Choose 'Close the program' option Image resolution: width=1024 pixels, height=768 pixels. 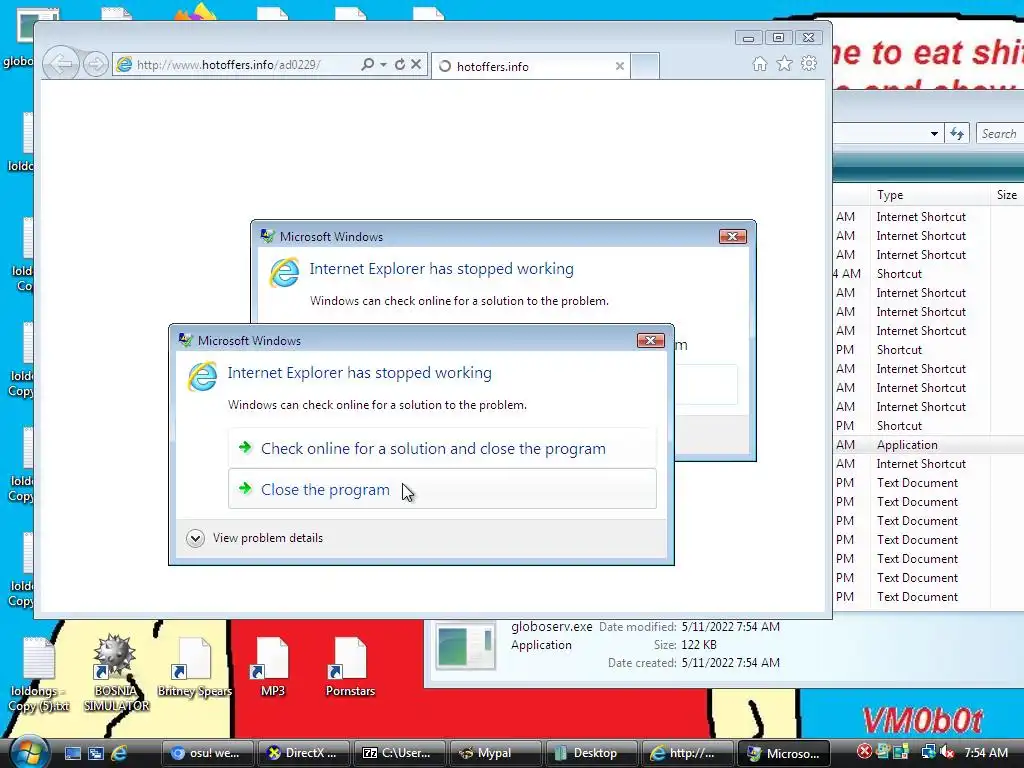(442, 488)
